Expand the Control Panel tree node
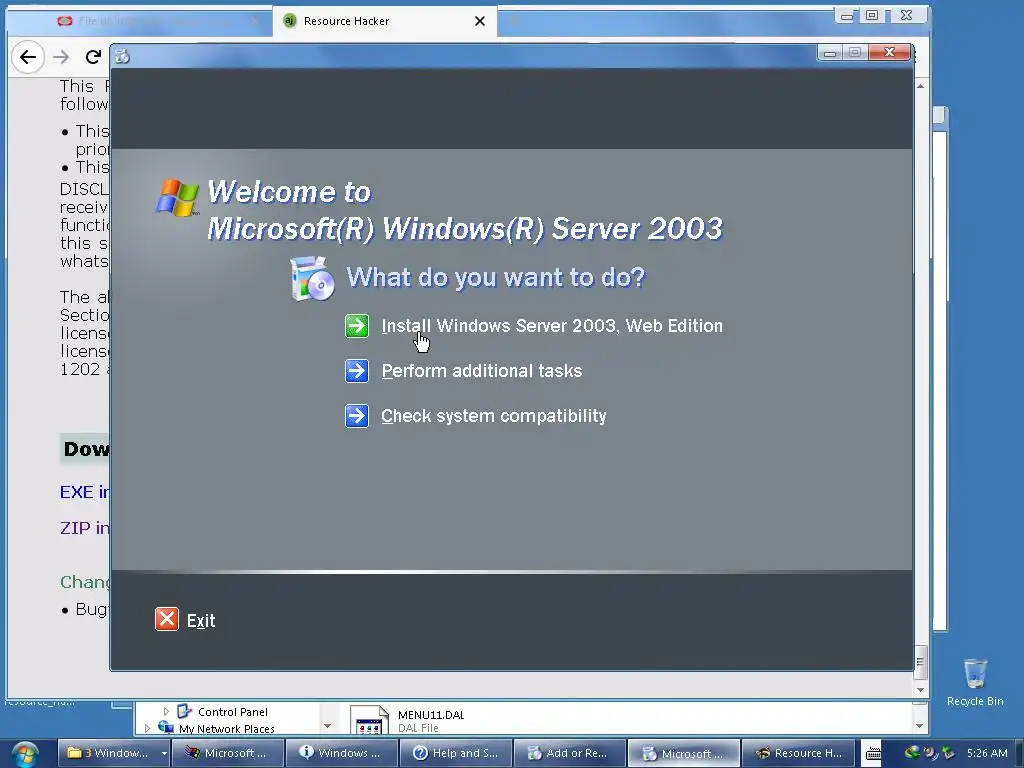Viewport: 1024px width, 768px height. coord(166,712)
